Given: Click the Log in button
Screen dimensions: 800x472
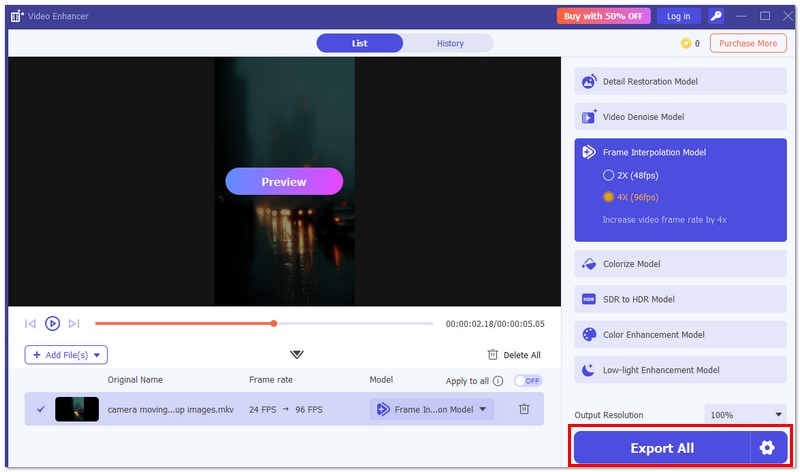Looking at the screenshot, I should click(678, 16).
